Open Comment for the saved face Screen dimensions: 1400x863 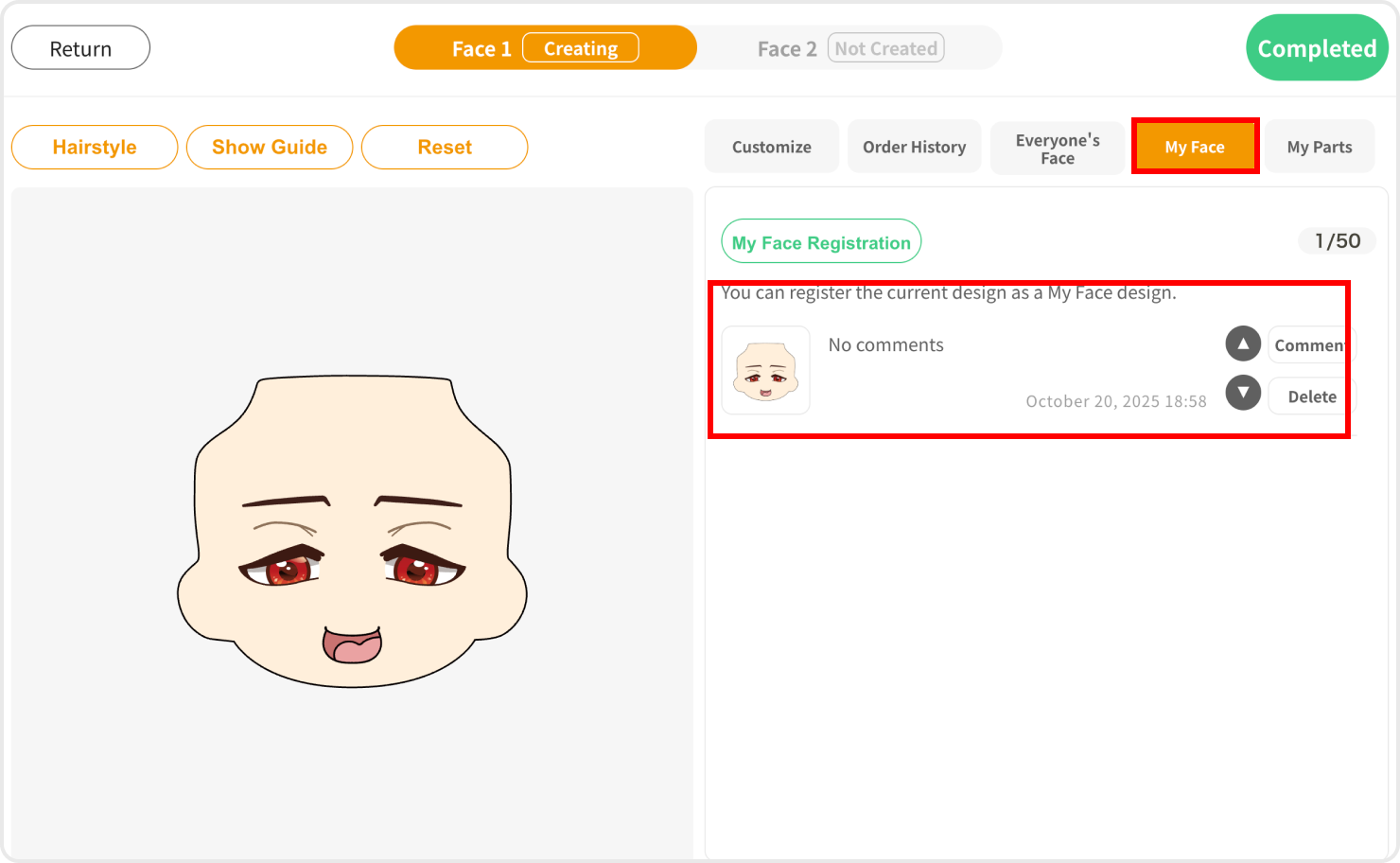point(1310,345)
